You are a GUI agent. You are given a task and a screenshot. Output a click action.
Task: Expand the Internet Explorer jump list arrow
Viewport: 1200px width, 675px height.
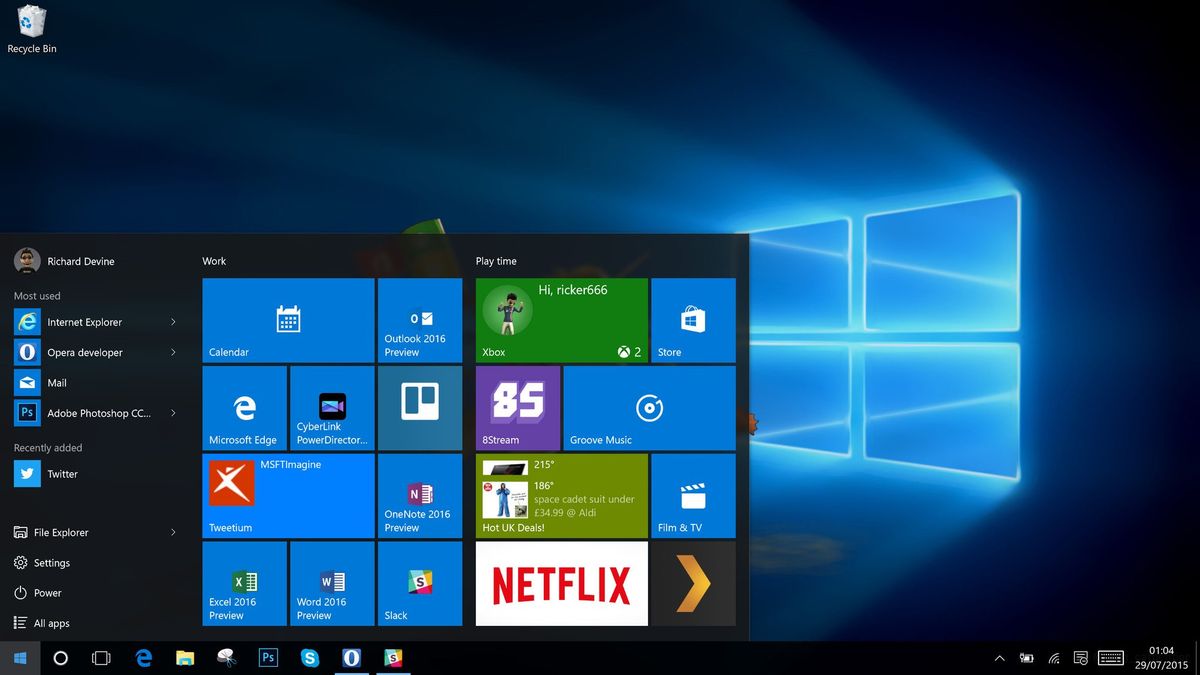point(173,322)
